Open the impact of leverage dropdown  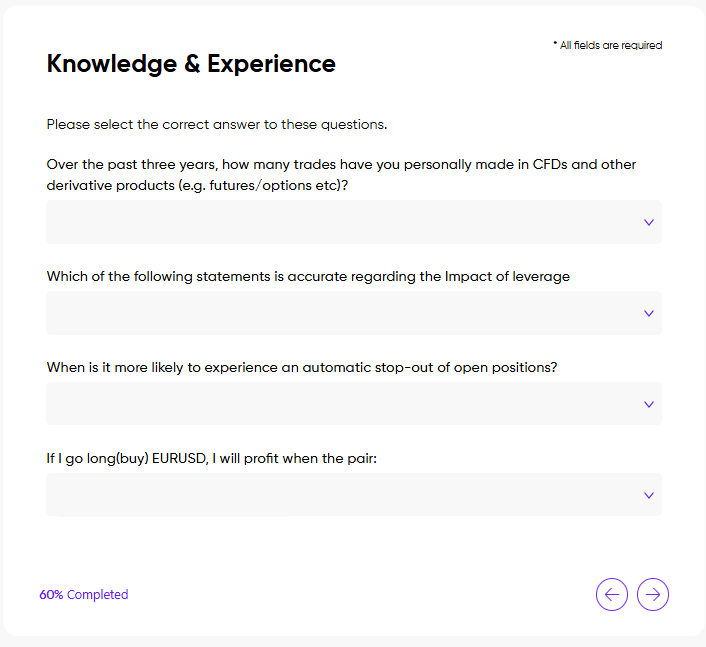(340, 313)
